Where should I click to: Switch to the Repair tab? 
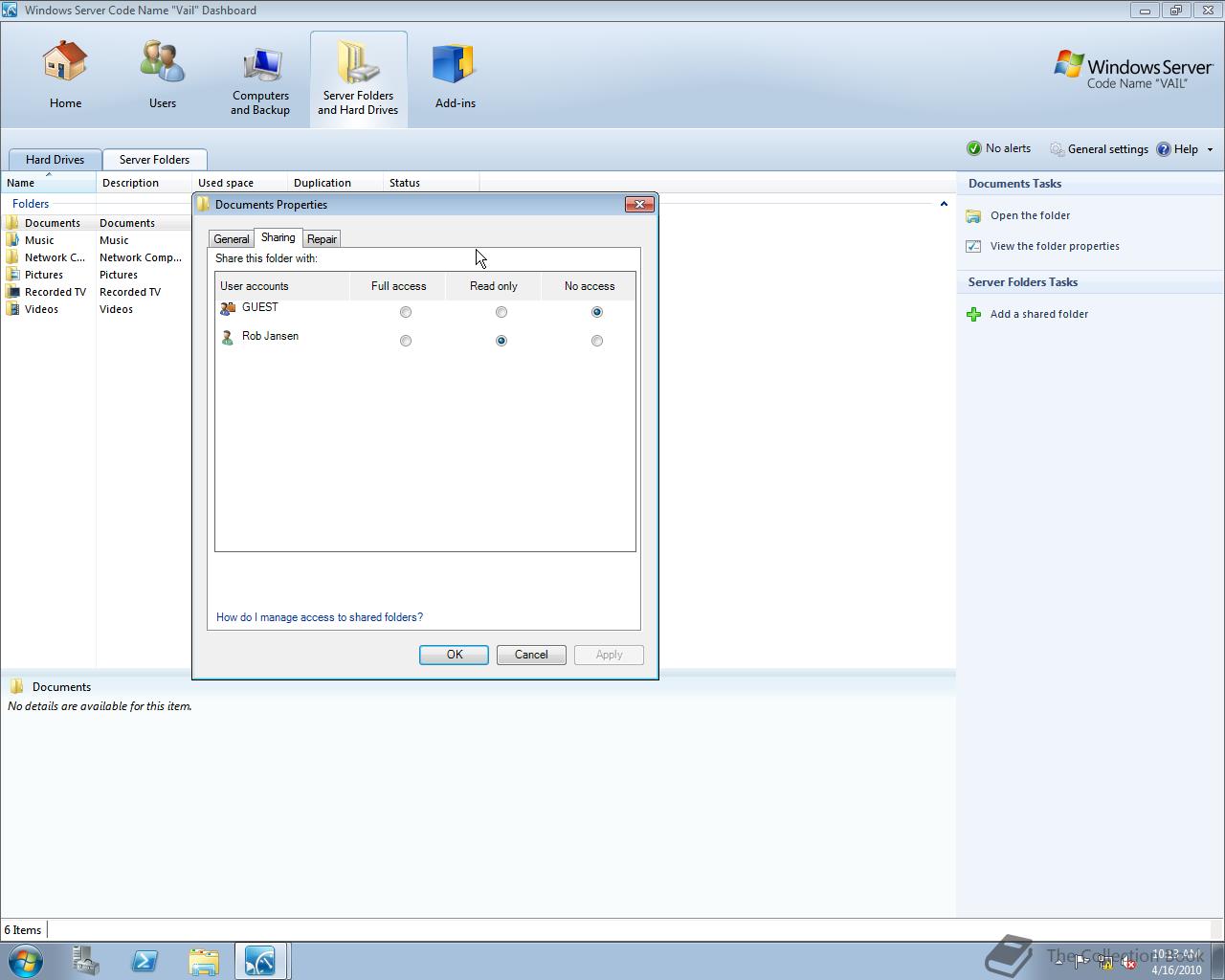(322, 239)
